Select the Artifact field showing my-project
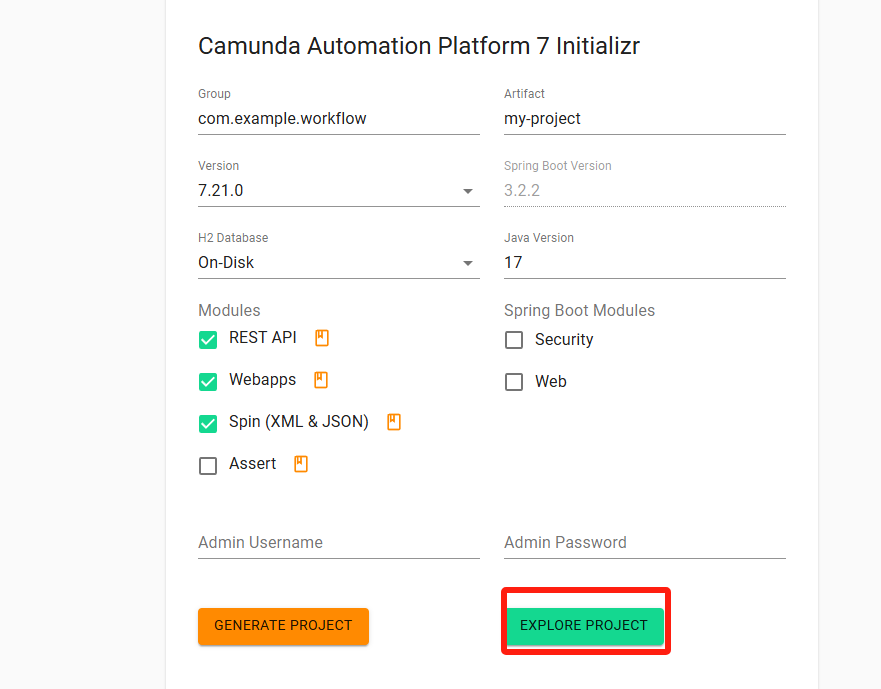The width and height of the screenshot is (881, 689). (644, 118)
